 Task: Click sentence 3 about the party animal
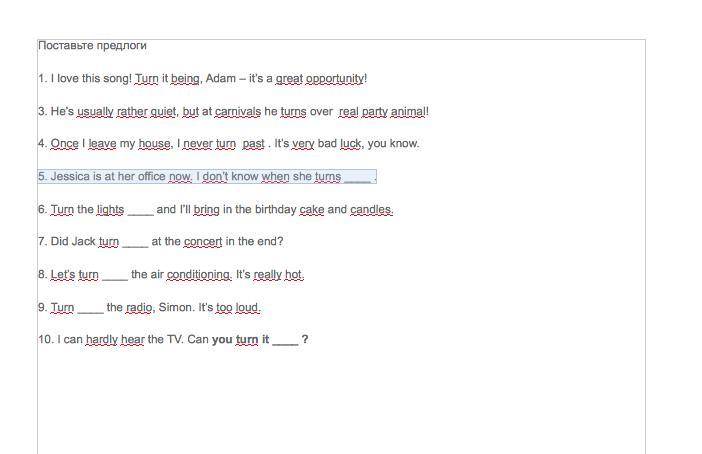pyautogui.click(x=233, y=111)
